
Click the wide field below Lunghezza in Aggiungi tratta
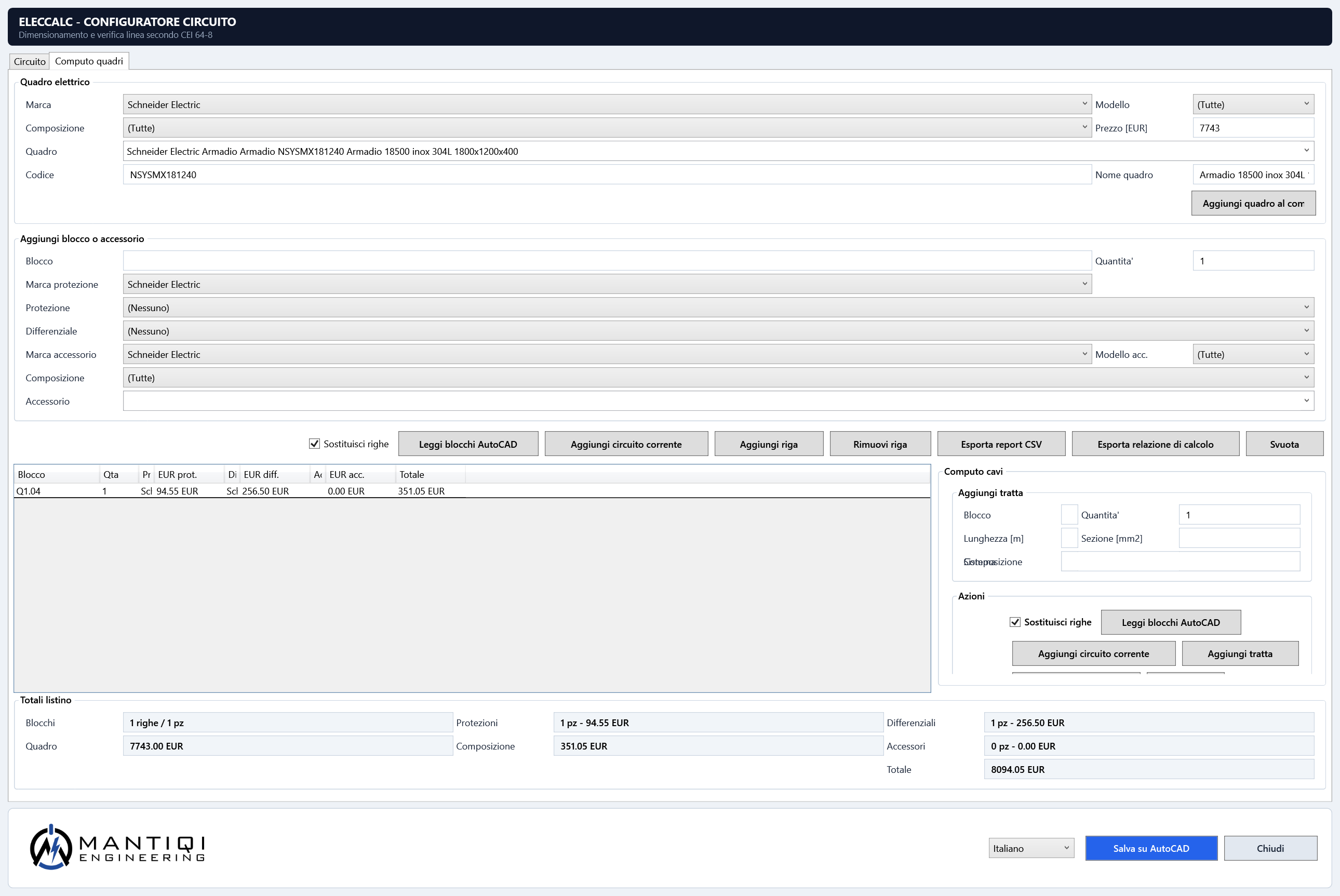[1180, 561]
